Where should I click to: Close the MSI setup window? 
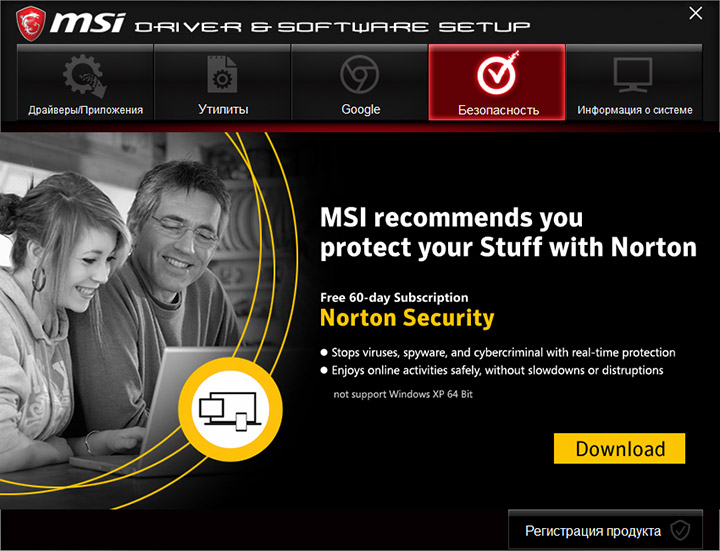(696, 13)
